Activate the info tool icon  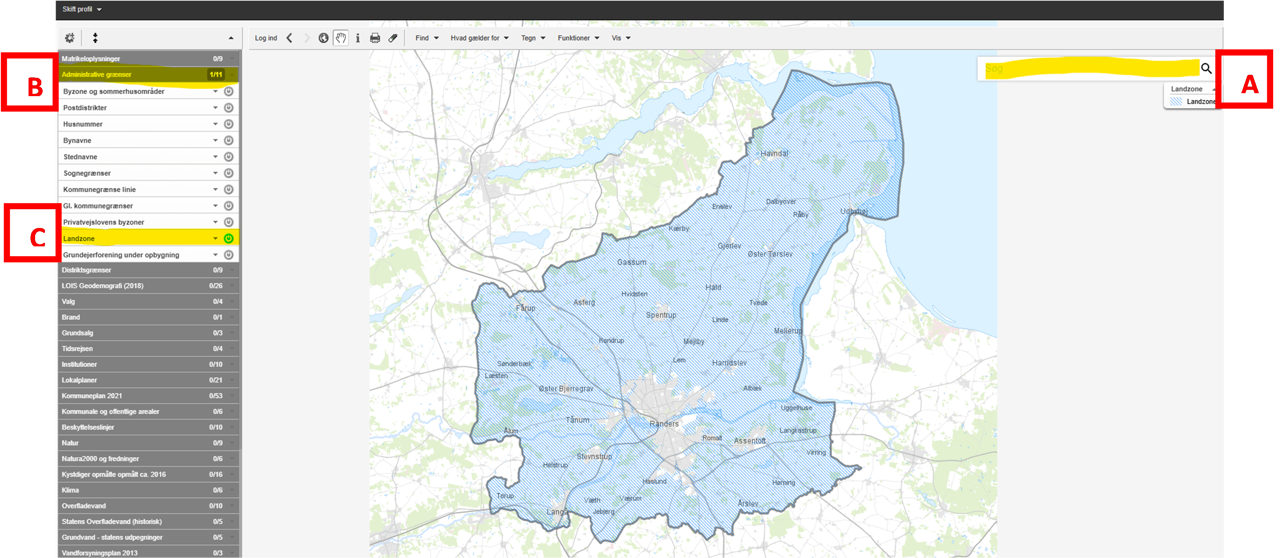tap(357, 38)
